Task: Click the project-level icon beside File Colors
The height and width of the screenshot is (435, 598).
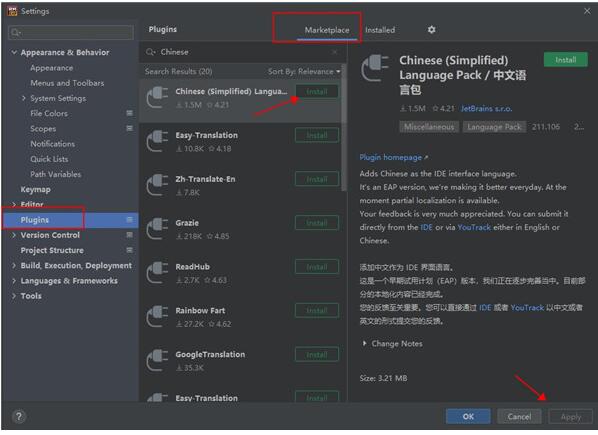Action: (x=129, y=113)
